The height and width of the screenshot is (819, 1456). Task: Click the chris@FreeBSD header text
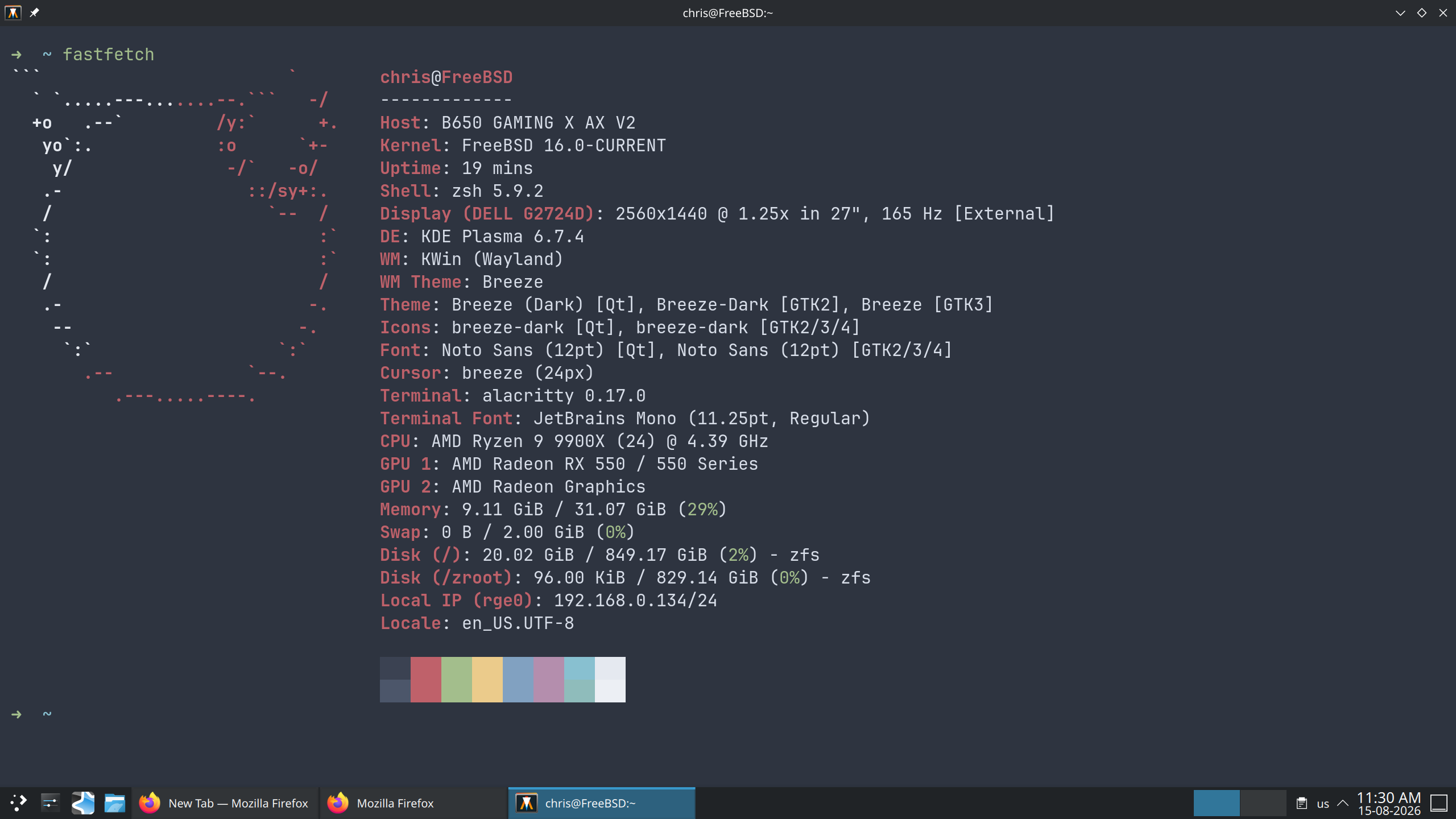click(x=446, y=77)
